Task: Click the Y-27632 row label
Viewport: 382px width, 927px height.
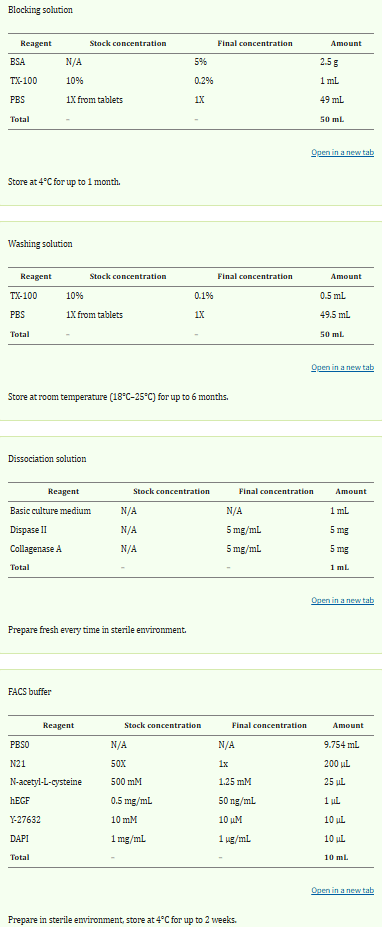Action: [23, 819]
